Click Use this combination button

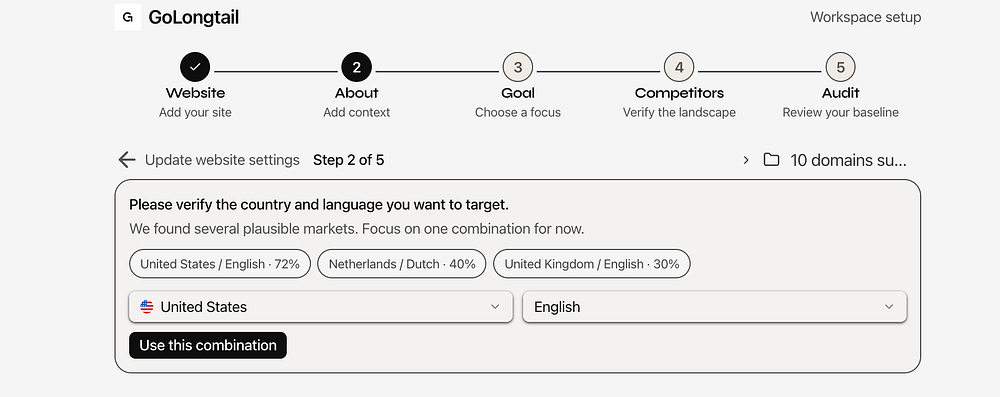(x=208, y=345)
